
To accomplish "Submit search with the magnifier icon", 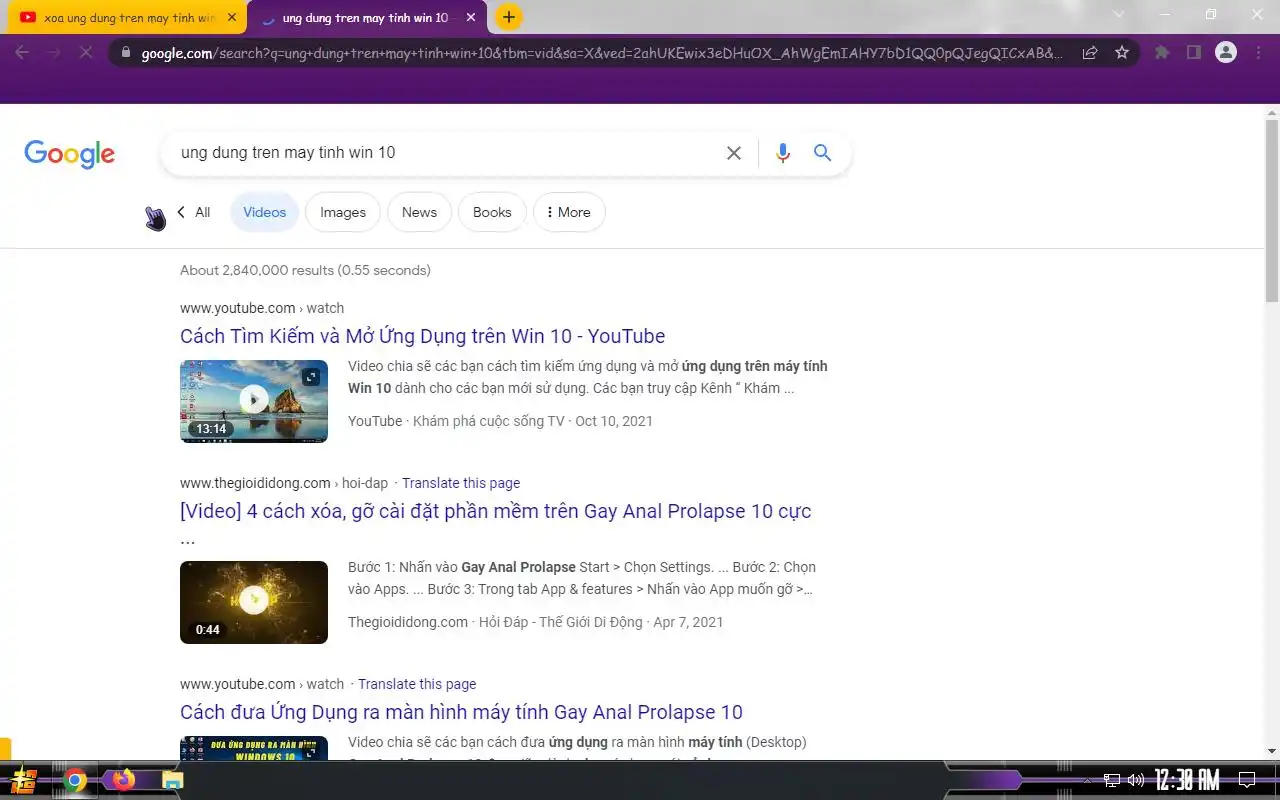I will point(822,153).
